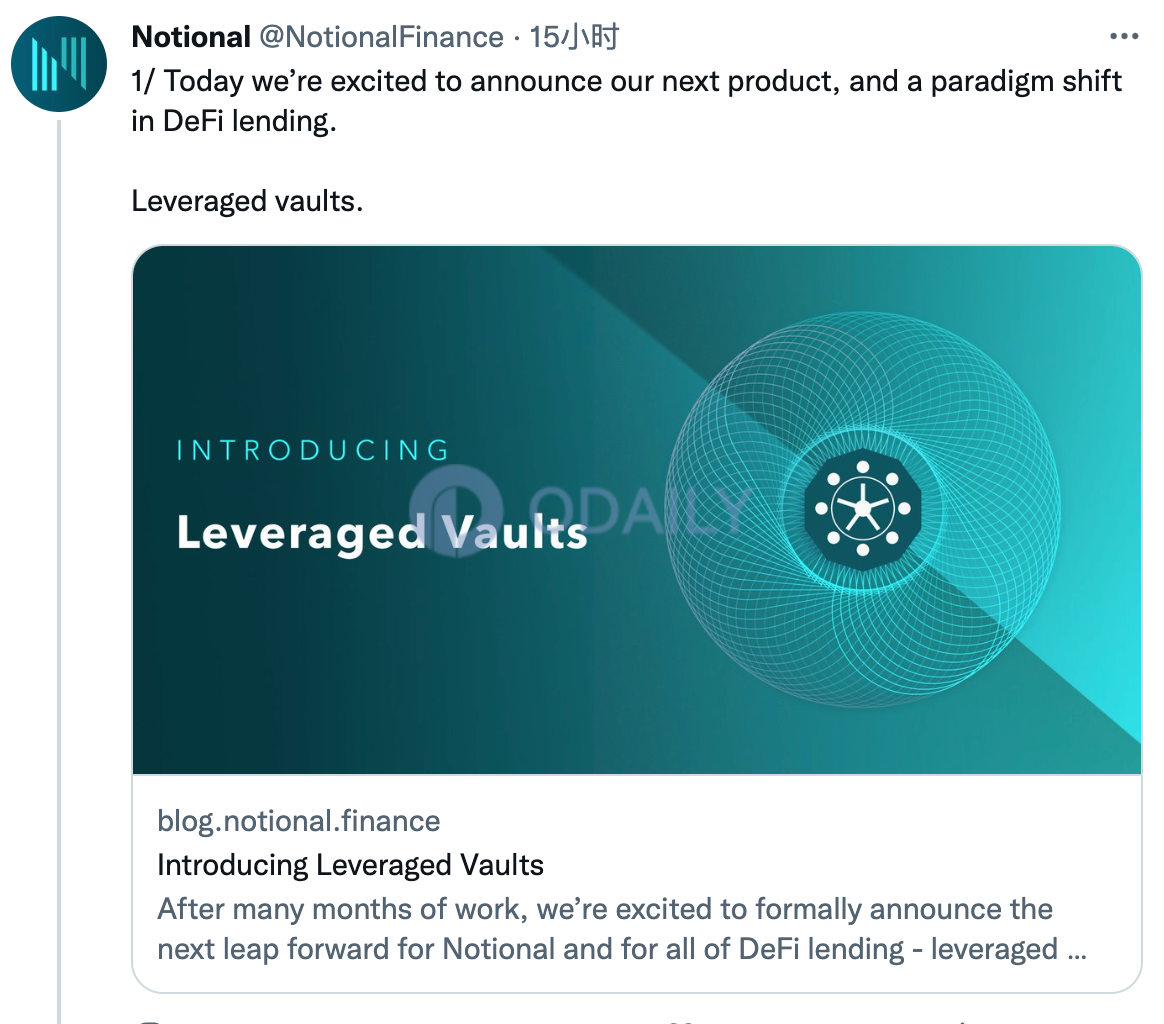The width and height of the screenshot is (1164, 1024).
Task: Click the dark teal area above 'INTRODUCING'
Action: click(312, 342)
